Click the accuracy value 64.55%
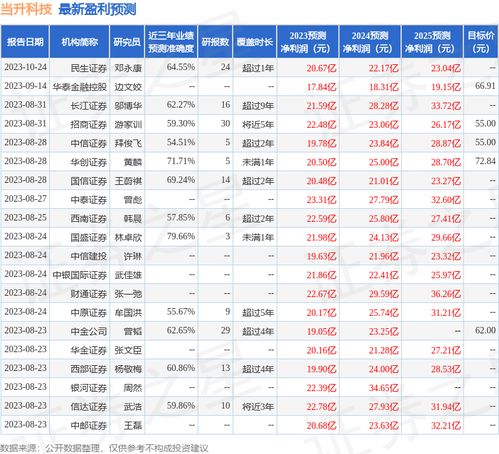 click(181, 67)
